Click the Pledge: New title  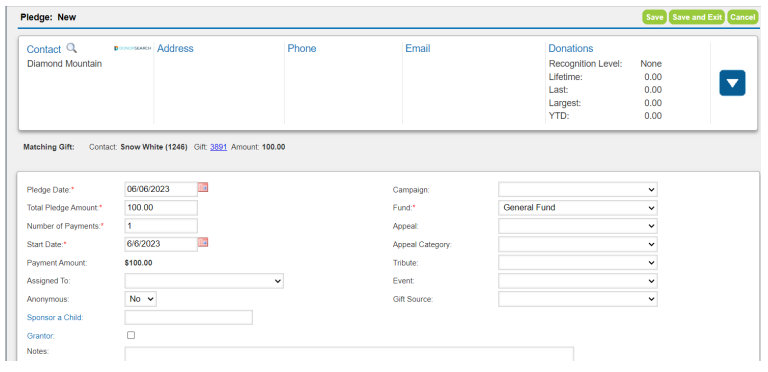pos(48,17)
